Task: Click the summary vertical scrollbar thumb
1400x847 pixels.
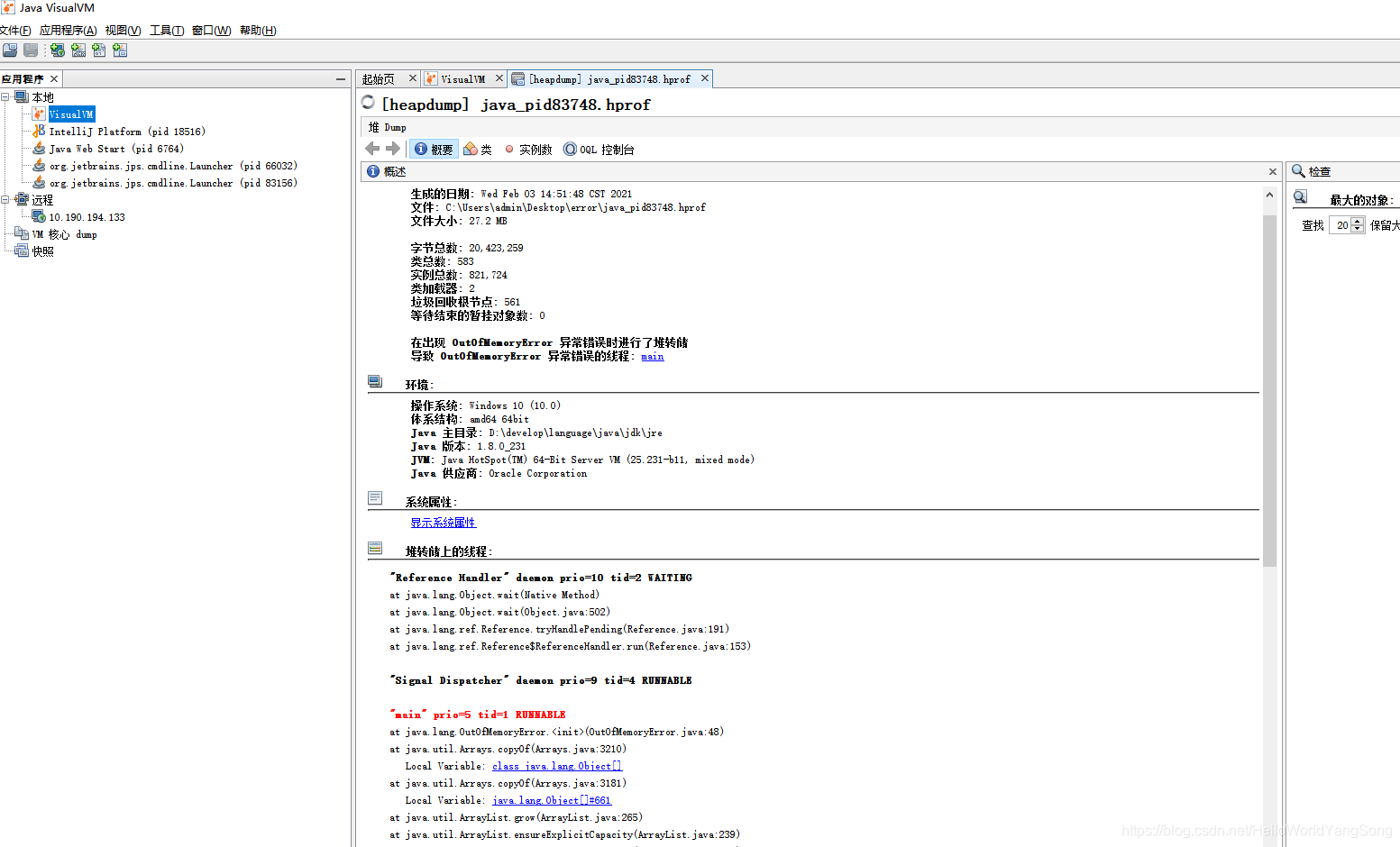Action: 1269,390
